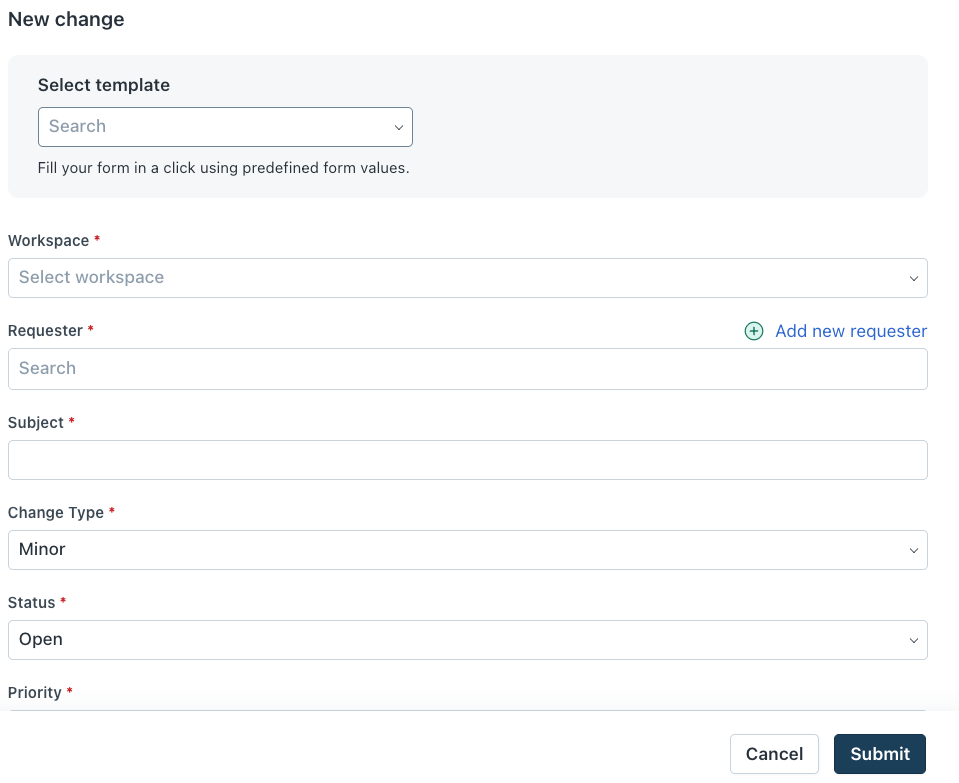
Task: Click the Requester field label
Action: point(45,330)
